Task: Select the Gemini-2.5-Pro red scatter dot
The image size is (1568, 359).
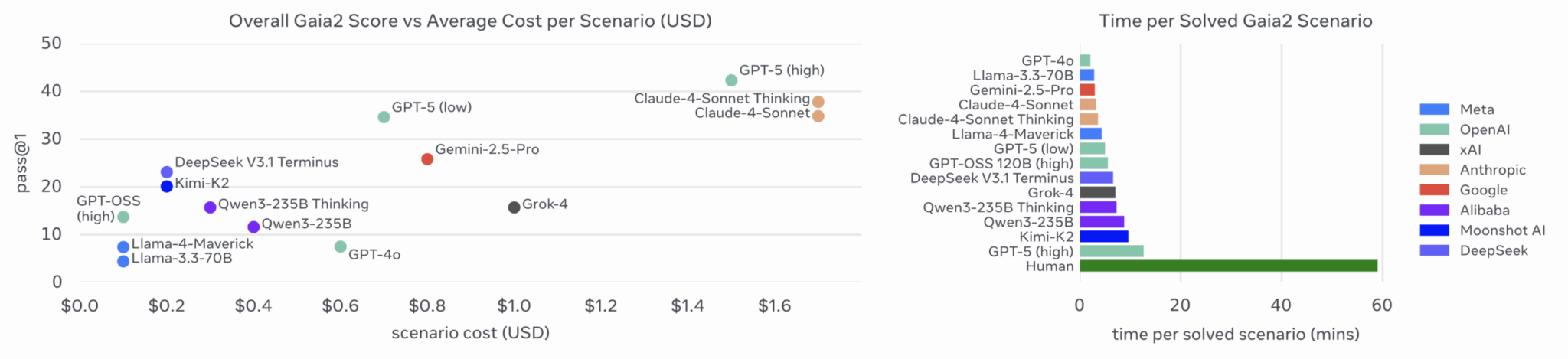Action: 427,159
